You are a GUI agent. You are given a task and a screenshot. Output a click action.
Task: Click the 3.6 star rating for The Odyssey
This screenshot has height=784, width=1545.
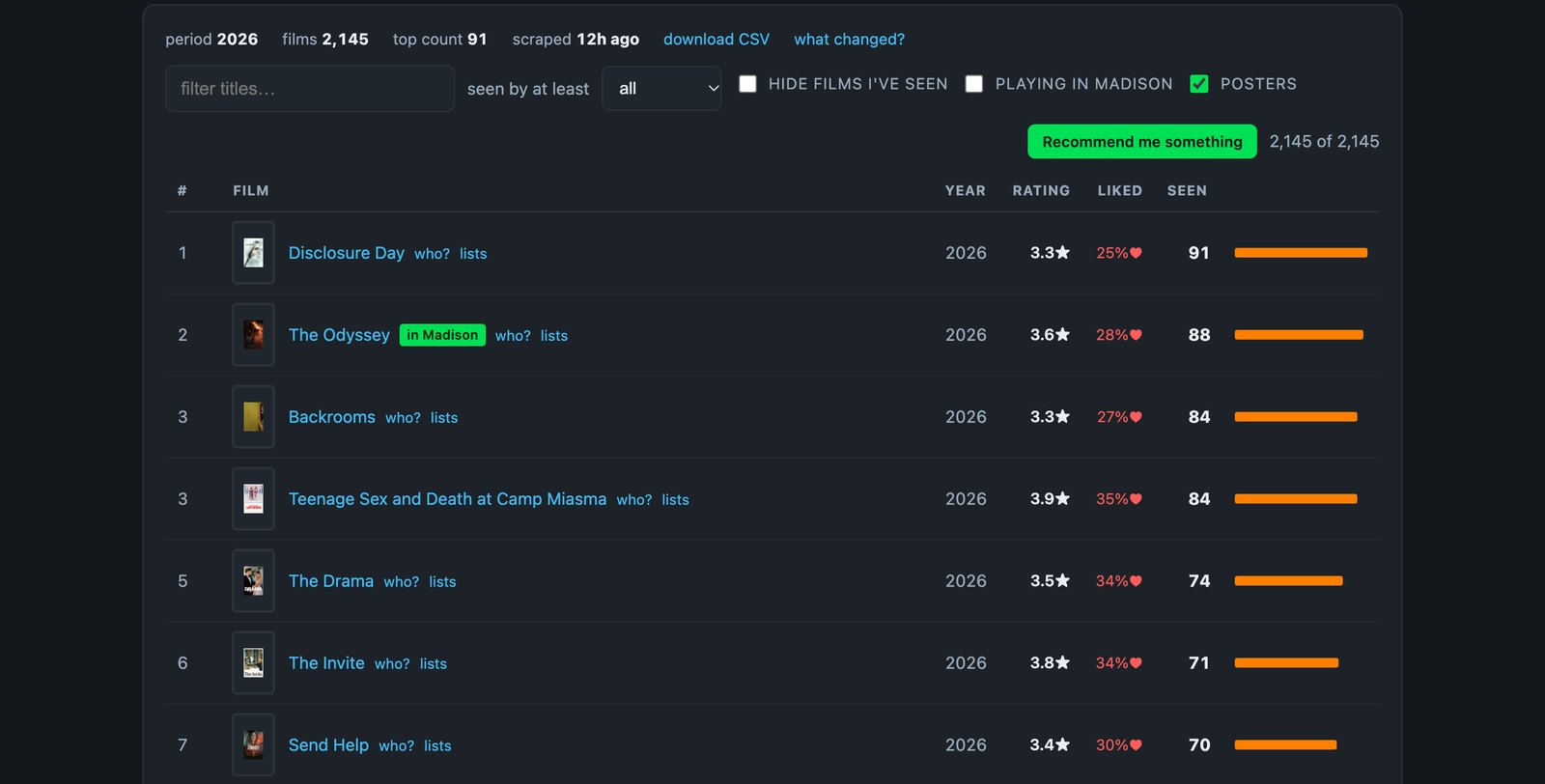(1050, 335)
